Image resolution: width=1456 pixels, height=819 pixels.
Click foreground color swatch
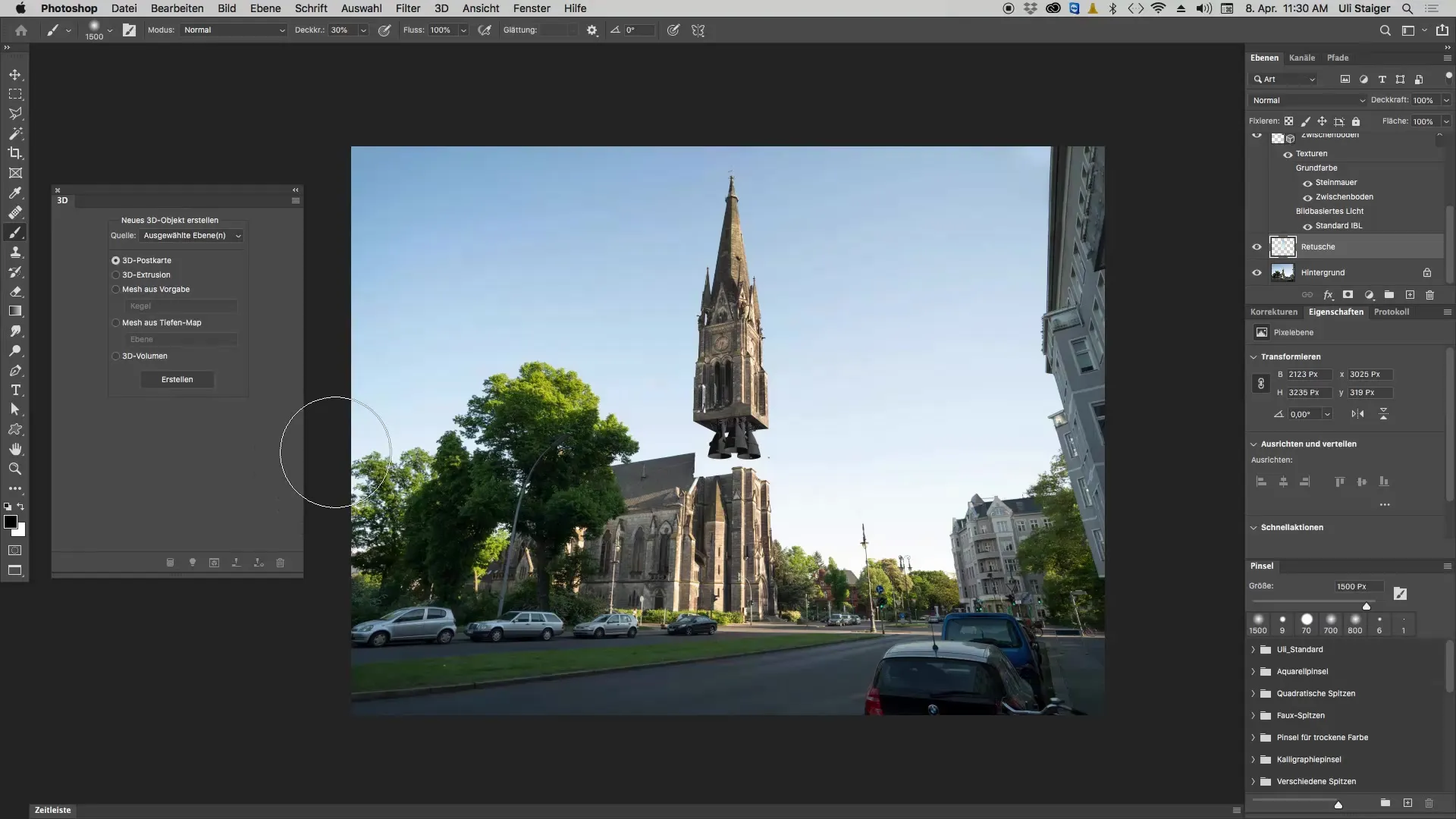(11, 522)
